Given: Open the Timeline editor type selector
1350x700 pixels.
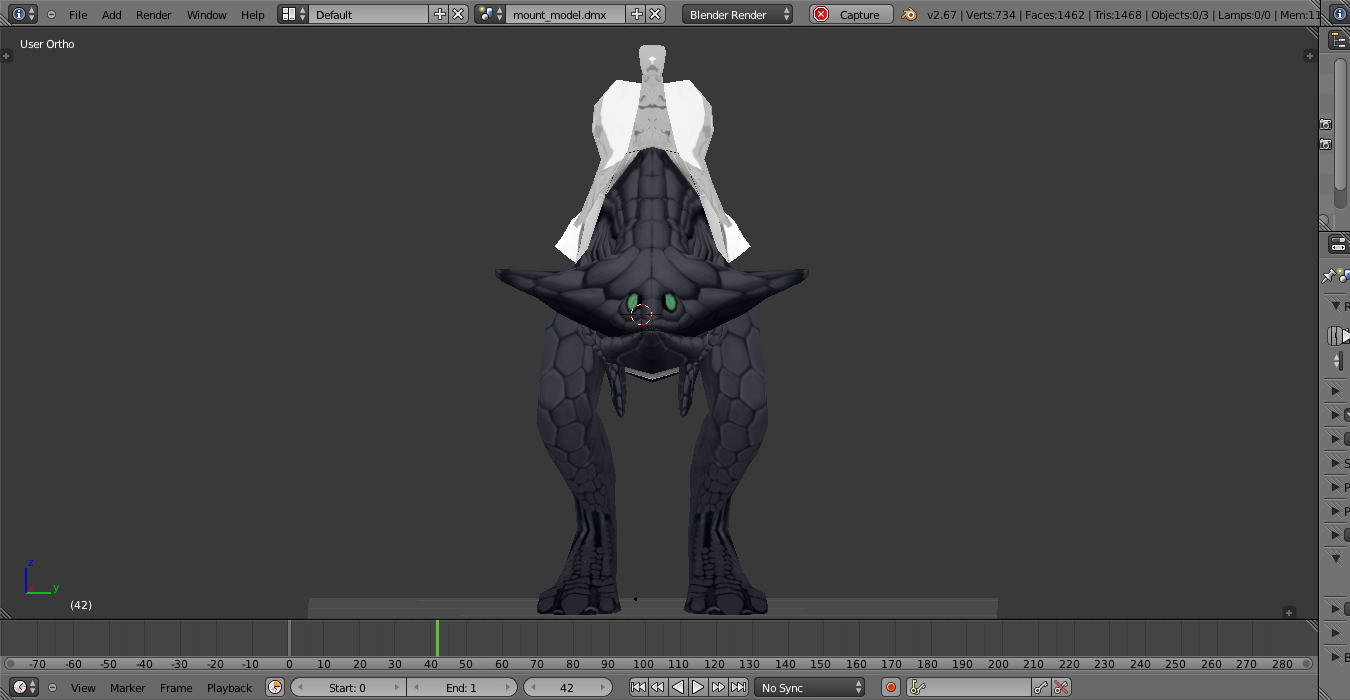Looking at the screenshot, I should pyautogui.click(x=23, y=687).
